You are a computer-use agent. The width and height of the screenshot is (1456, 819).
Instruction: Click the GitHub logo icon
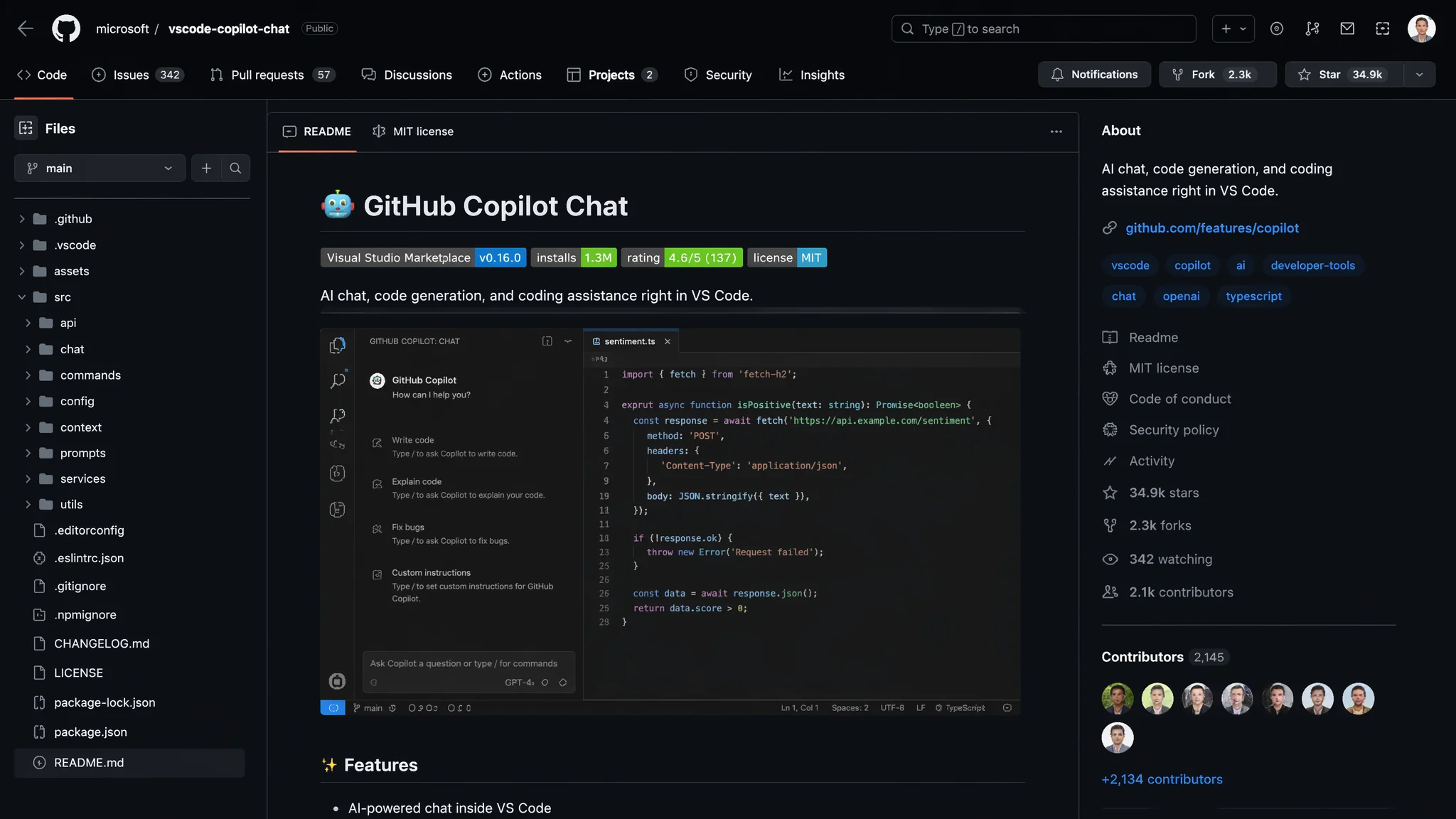[66, 28]
